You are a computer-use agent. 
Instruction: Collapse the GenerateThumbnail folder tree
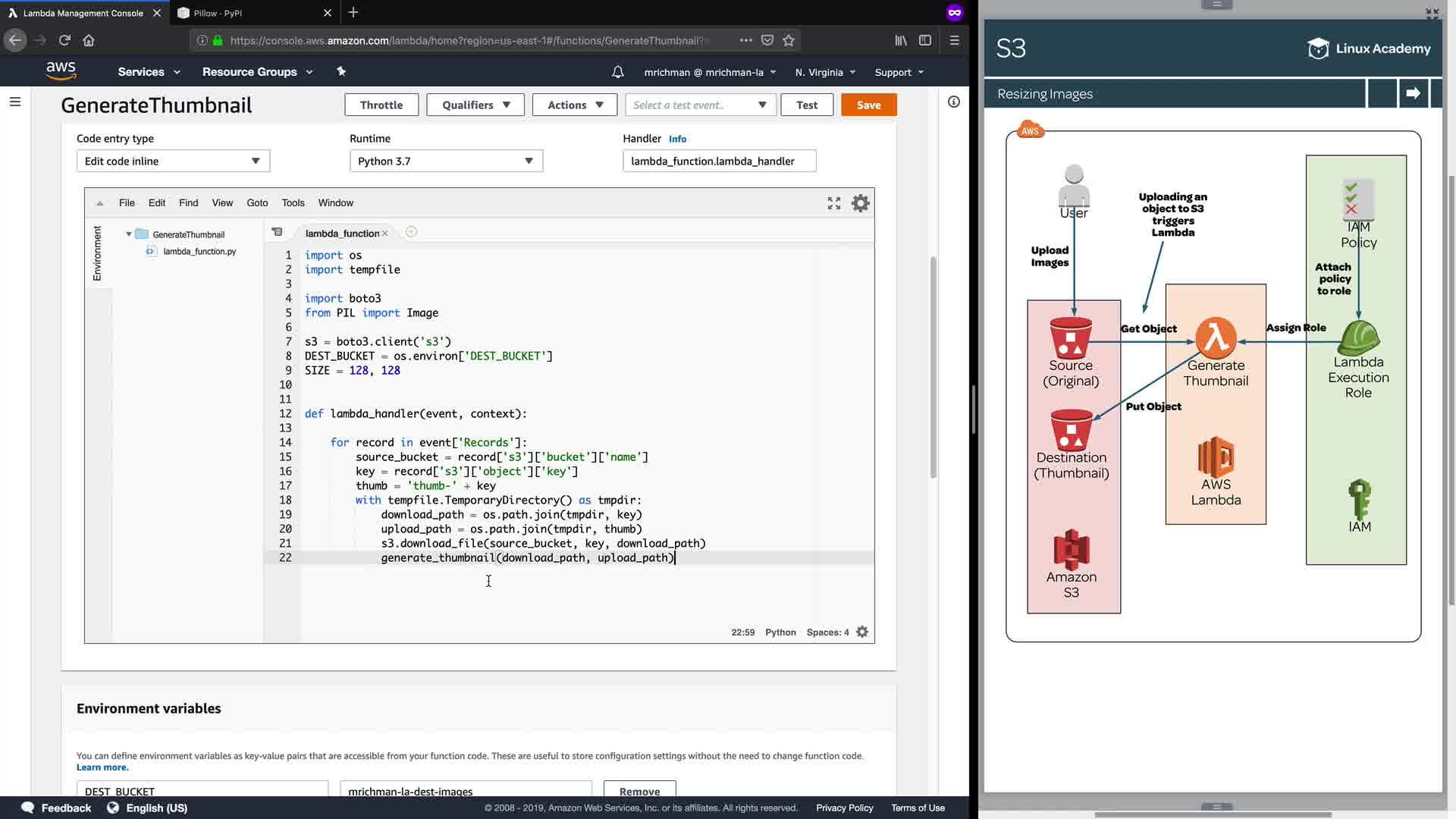[129, 234]
